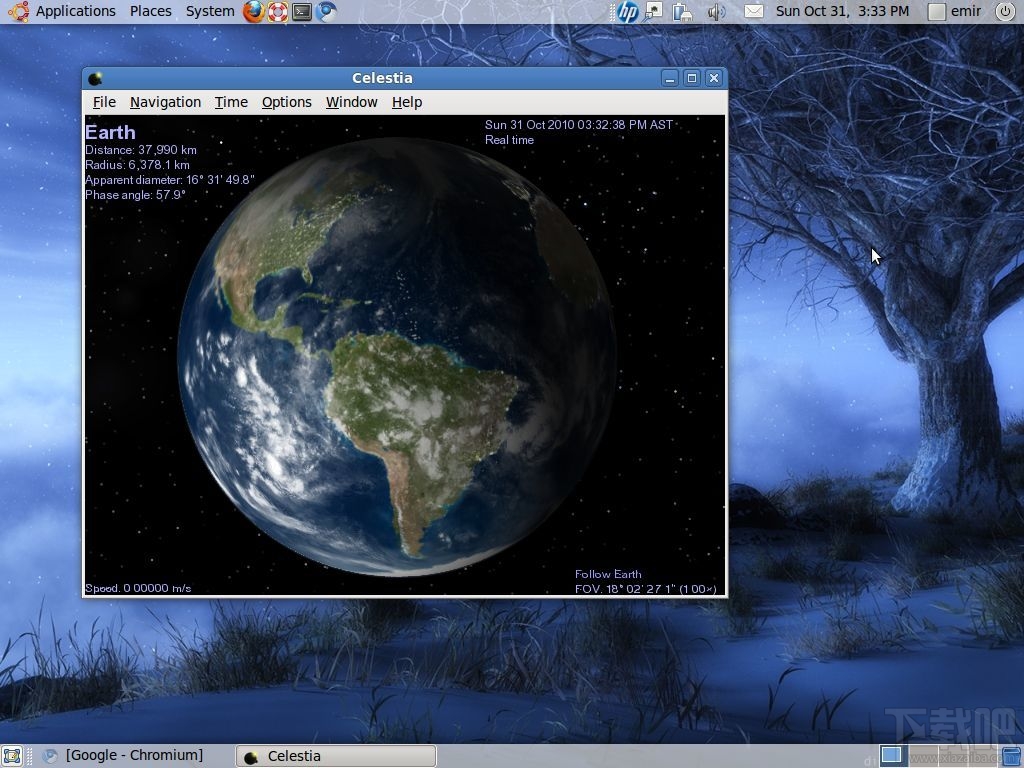Expand the Places menu

click(x=150, y=12)
